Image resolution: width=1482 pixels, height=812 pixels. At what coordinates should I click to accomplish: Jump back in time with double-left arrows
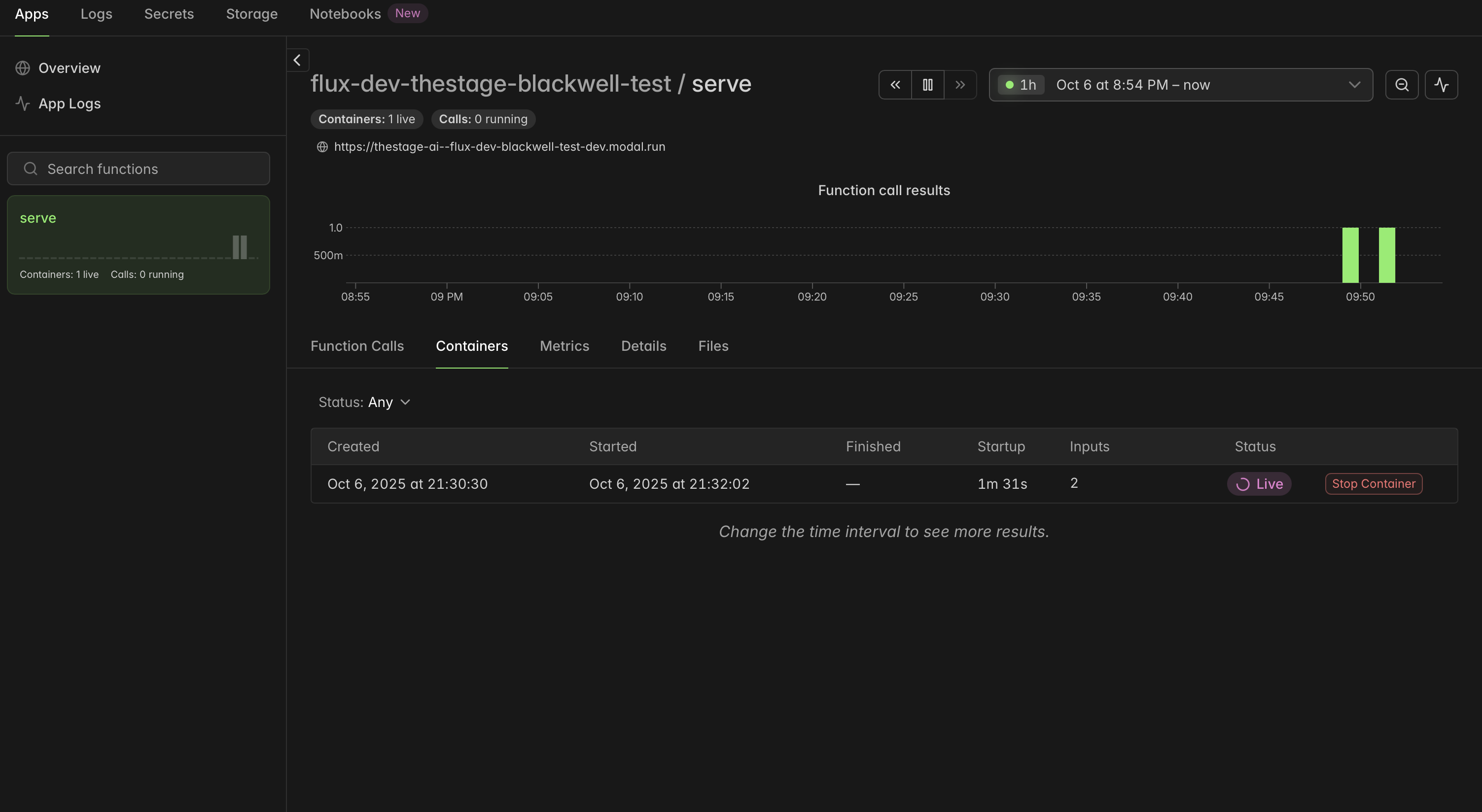[x=895, y=85]
